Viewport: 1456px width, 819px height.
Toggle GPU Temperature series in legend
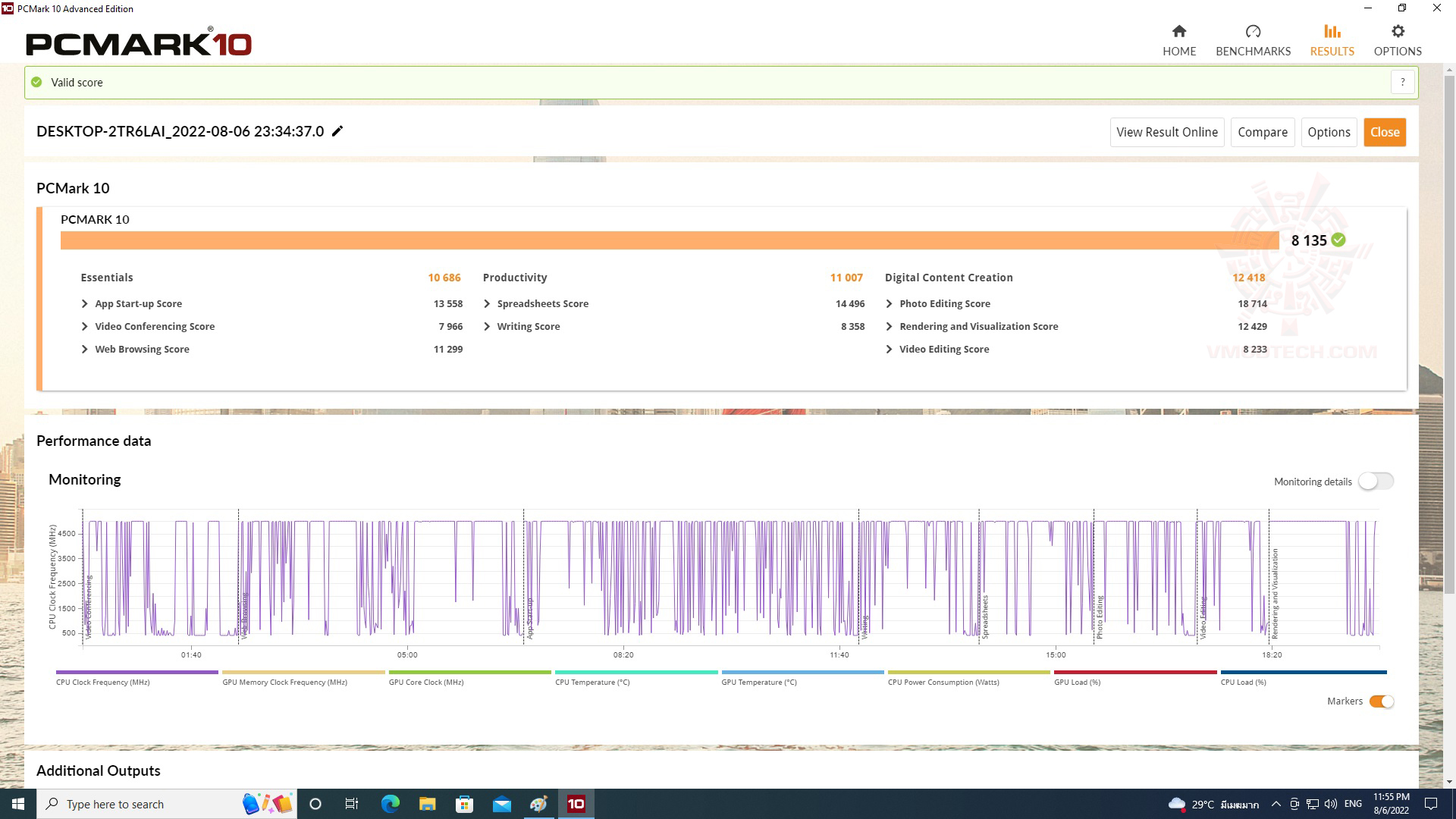(802, 677)
